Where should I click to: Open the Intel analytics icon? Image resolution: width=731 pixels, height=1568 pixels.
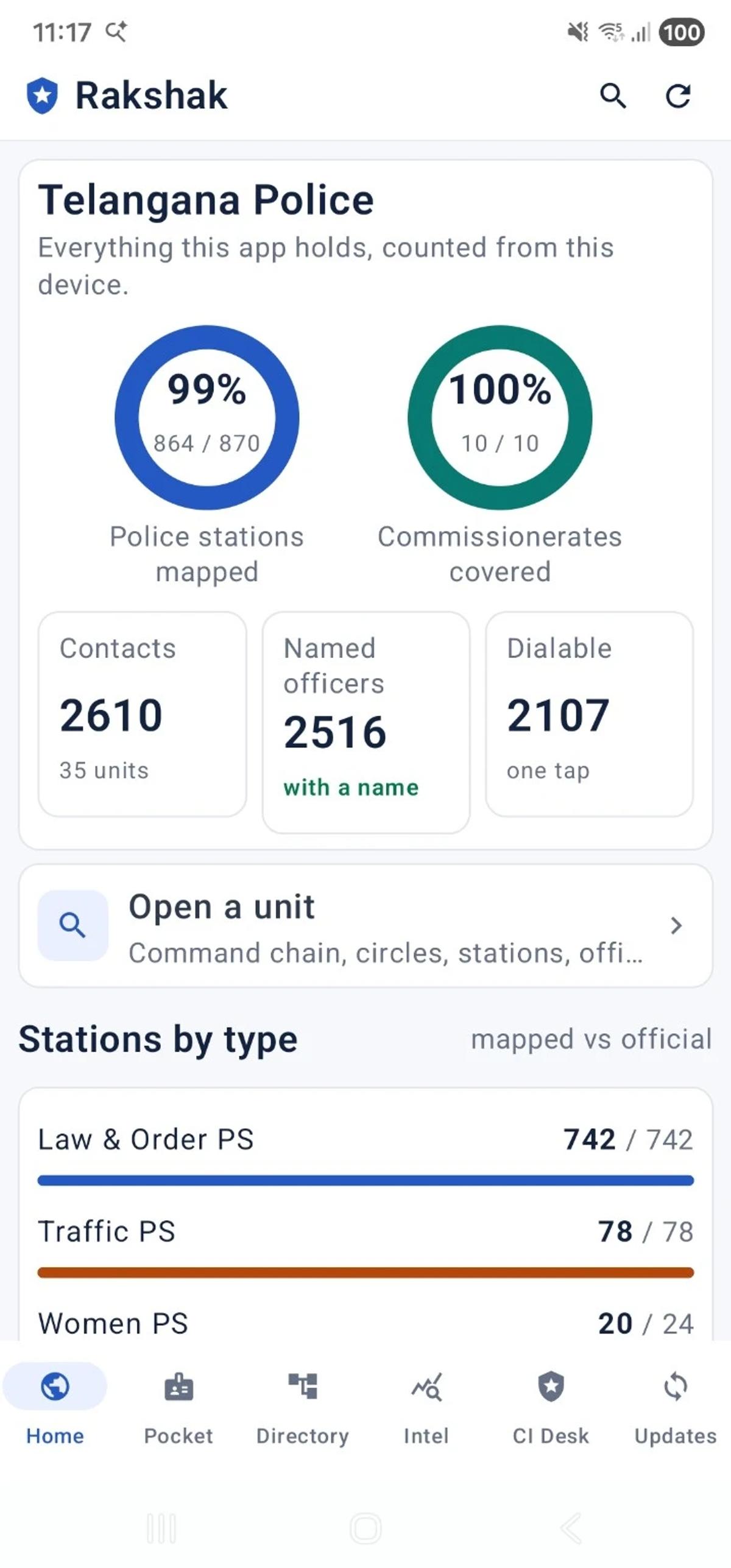tap(426, 1387)
